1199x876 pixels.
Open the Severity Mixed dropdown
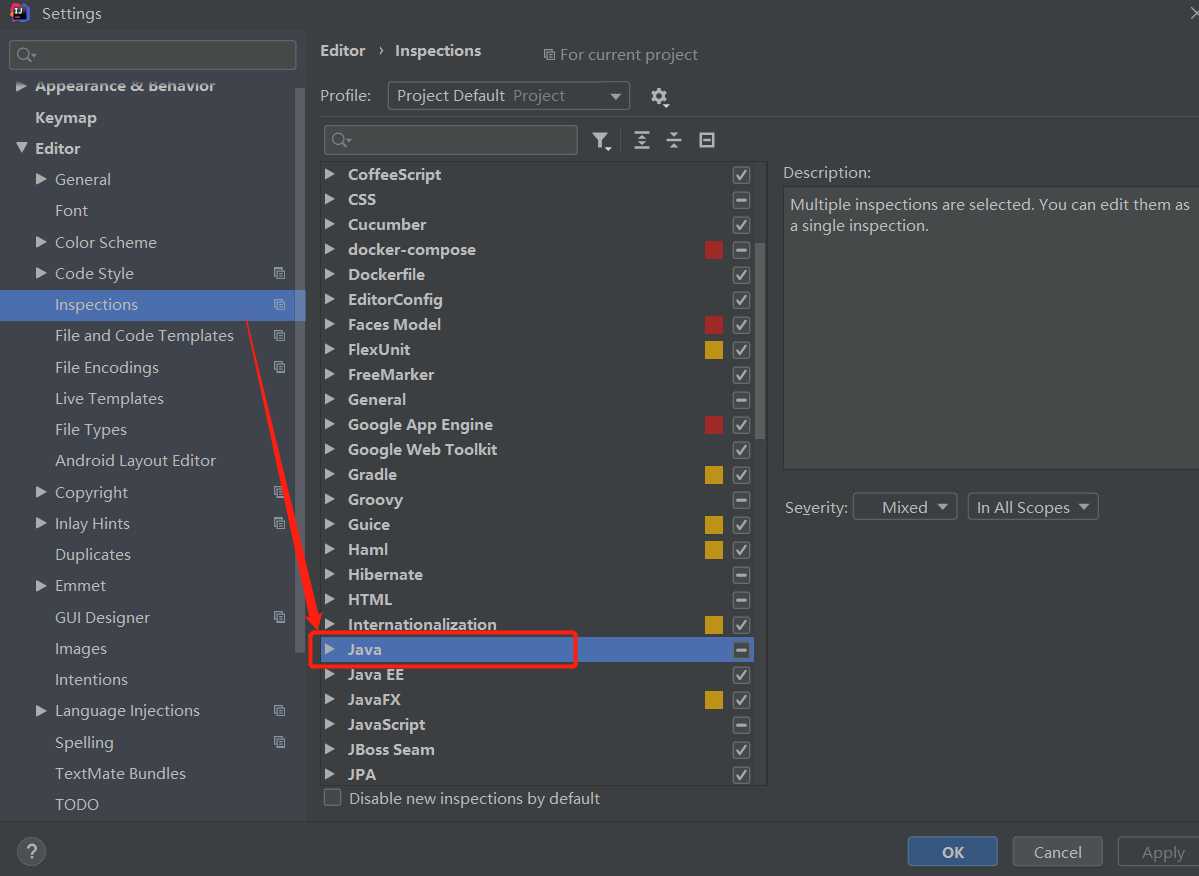click(x=905, y=507)
